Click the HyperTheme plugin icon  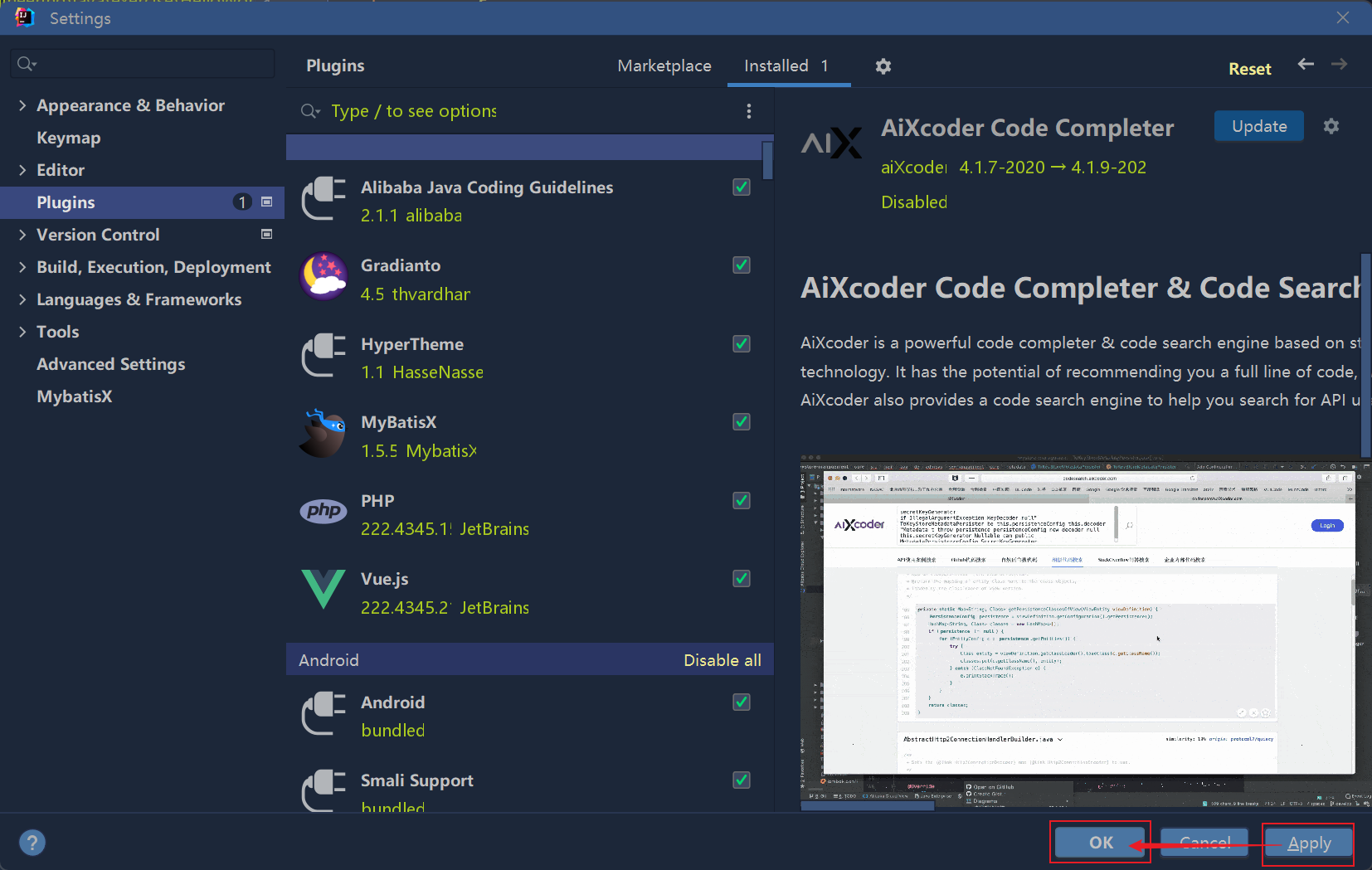coord(323,356)
